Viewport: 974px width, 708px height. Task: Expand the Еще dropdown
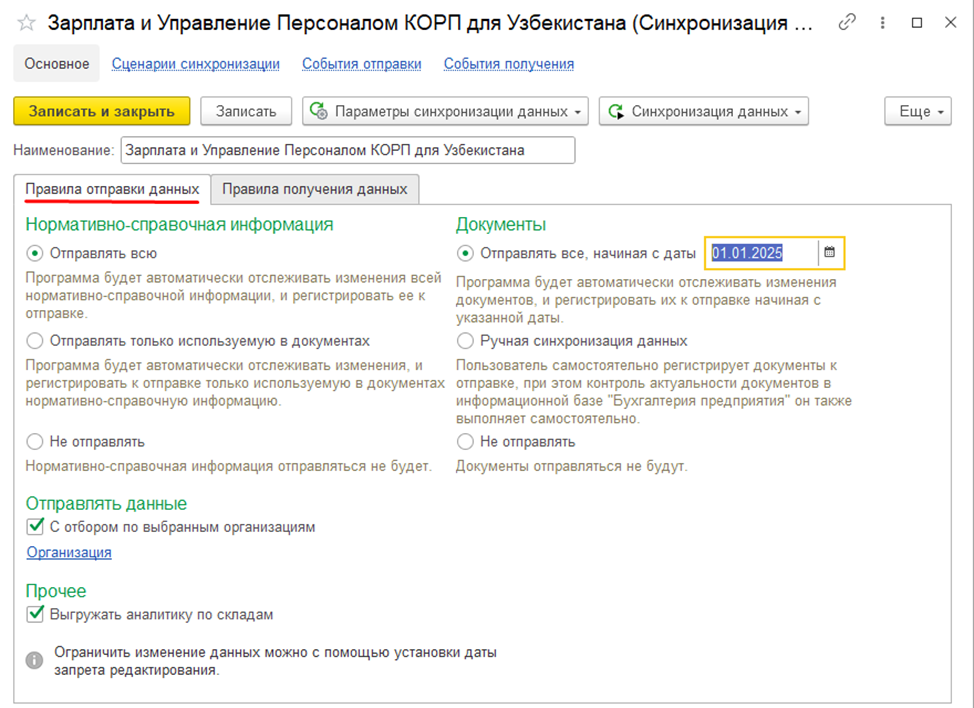(916, 111)
